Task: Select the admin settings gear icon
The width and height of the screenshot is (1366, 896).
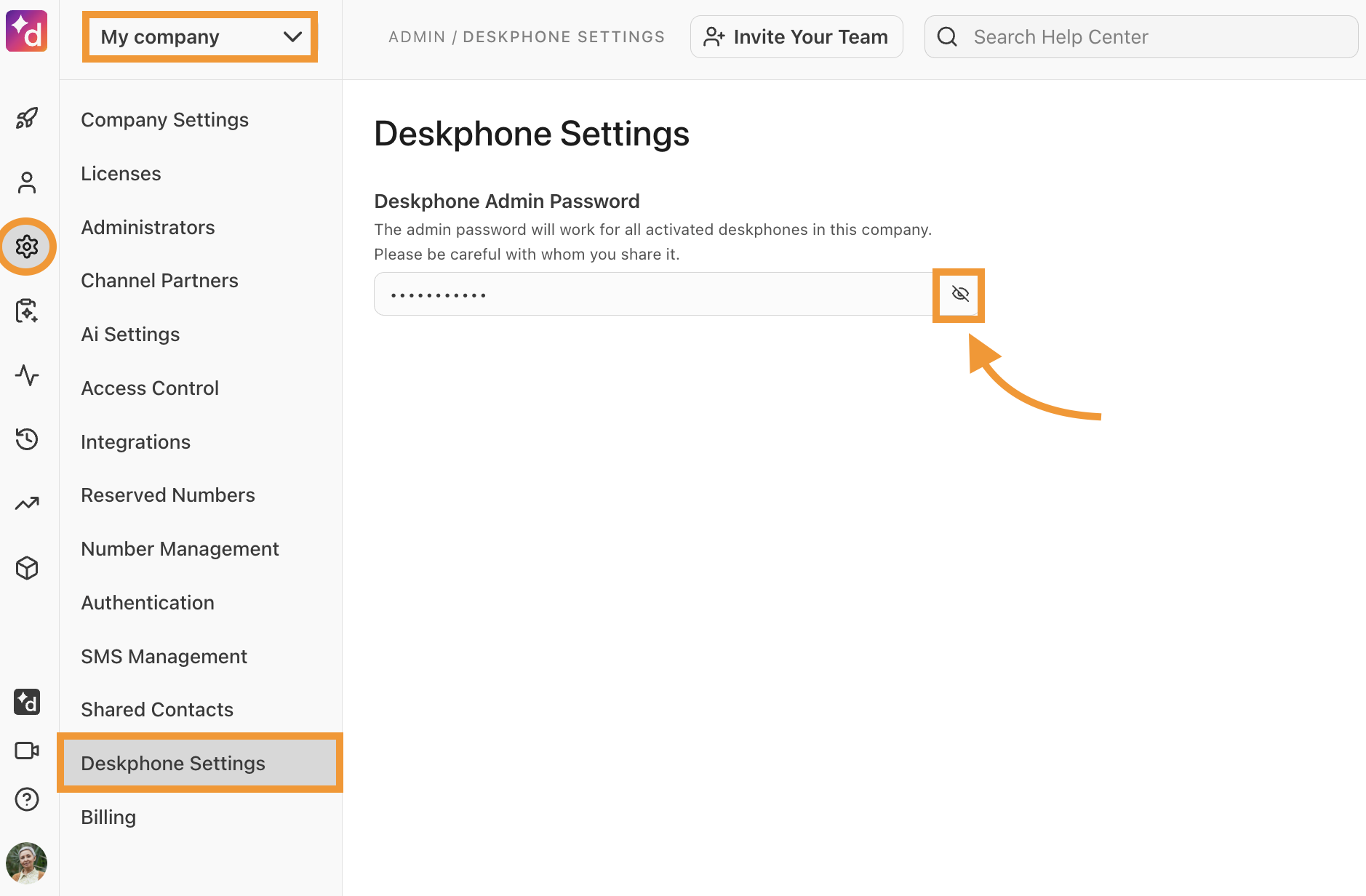Action: tap(27, 247)
